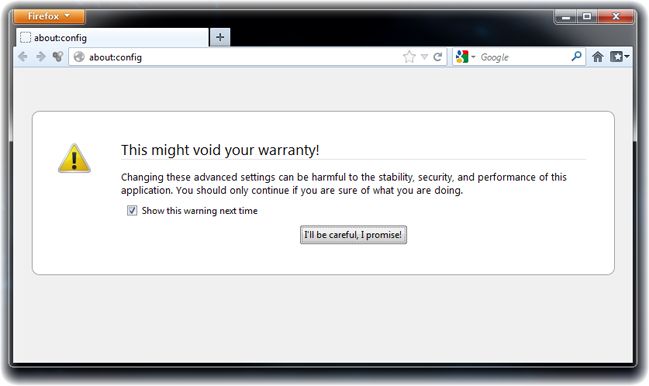Maximize the Firefox window
This screenshot has width=649, height=386.
587,17
